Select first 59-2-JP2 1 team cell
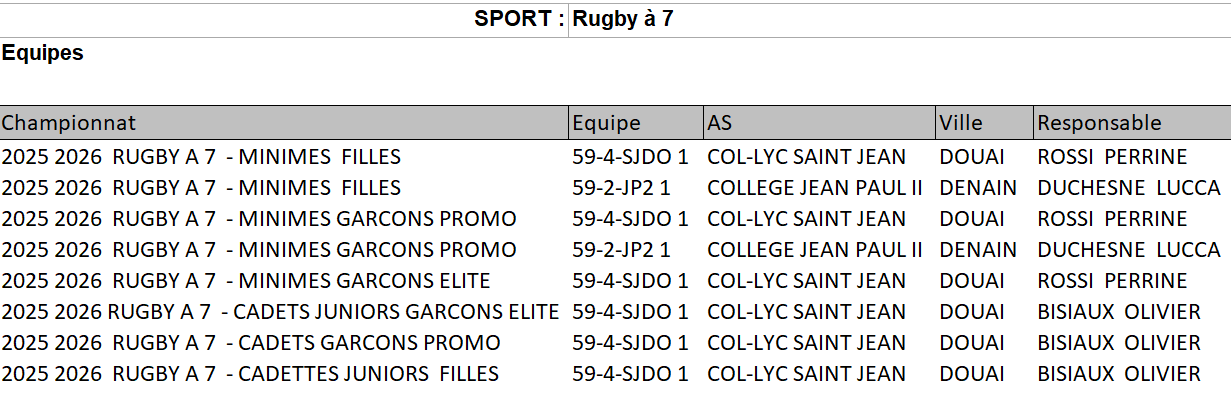Image resolution: width=1231 pixels, height=400 pixels. point(621,188)
